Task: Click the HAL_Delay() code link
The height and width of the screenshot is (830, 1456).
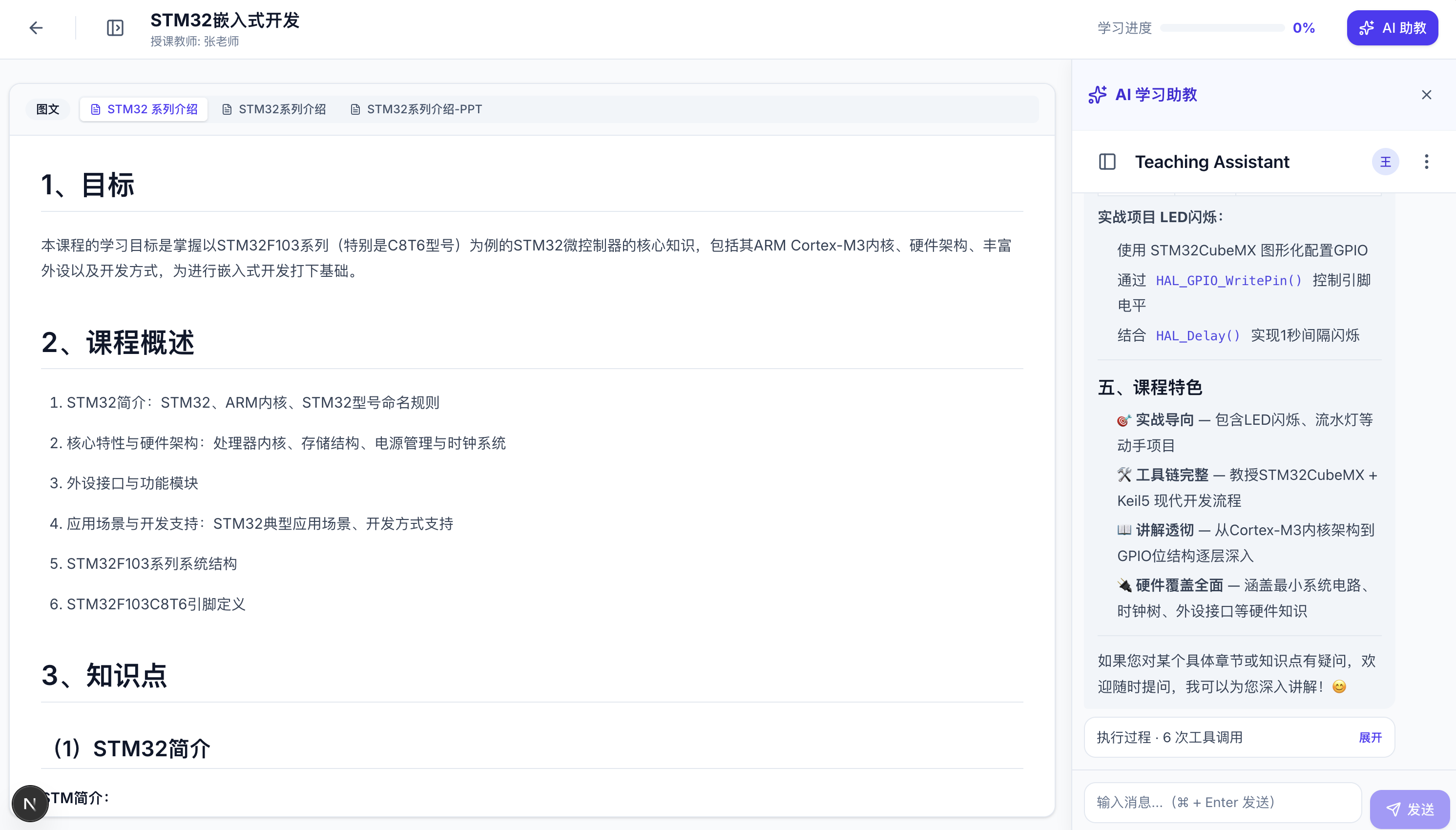Action: click(1198, 336)
